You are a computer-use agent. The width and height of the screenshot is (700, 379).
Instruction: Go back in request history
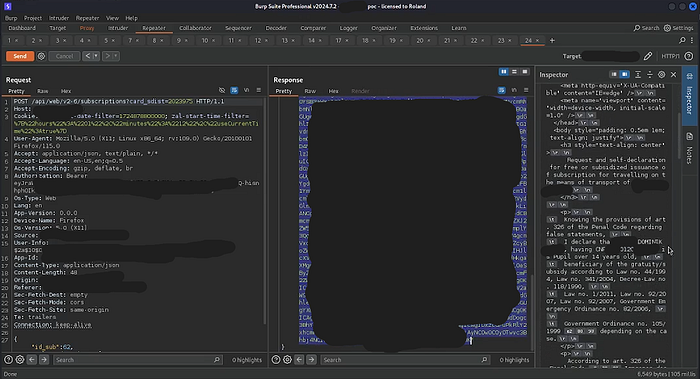pyautogui.click(x=88, y=56)
